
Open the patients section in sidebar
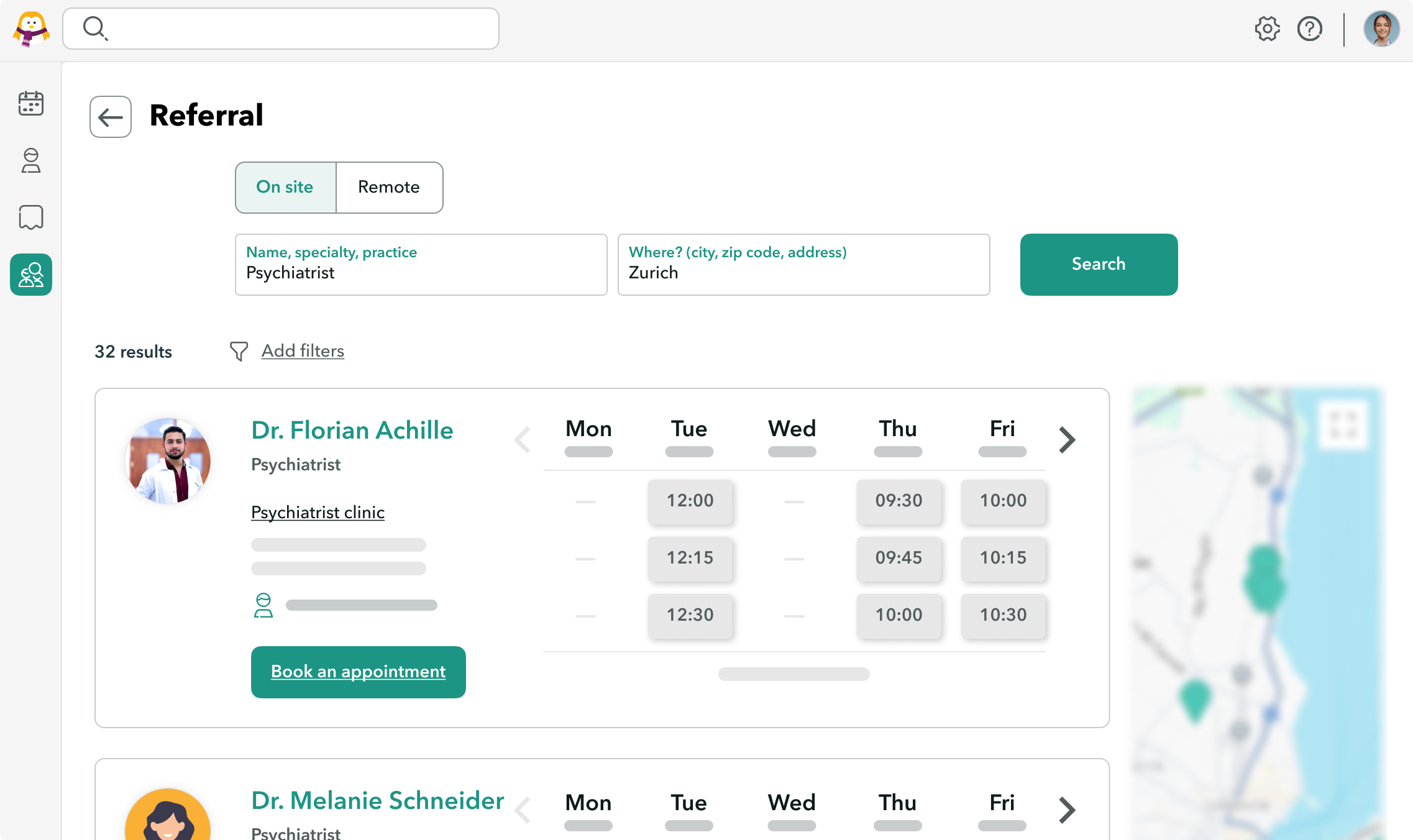tap(31, 160)
